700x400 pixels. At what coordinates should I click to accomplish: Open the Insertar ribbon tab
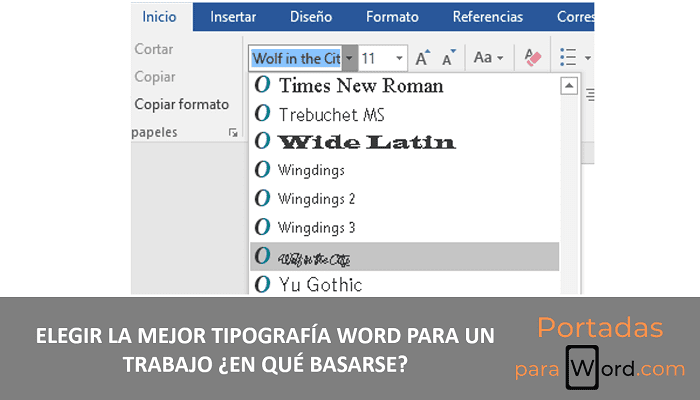coord(233,17)
